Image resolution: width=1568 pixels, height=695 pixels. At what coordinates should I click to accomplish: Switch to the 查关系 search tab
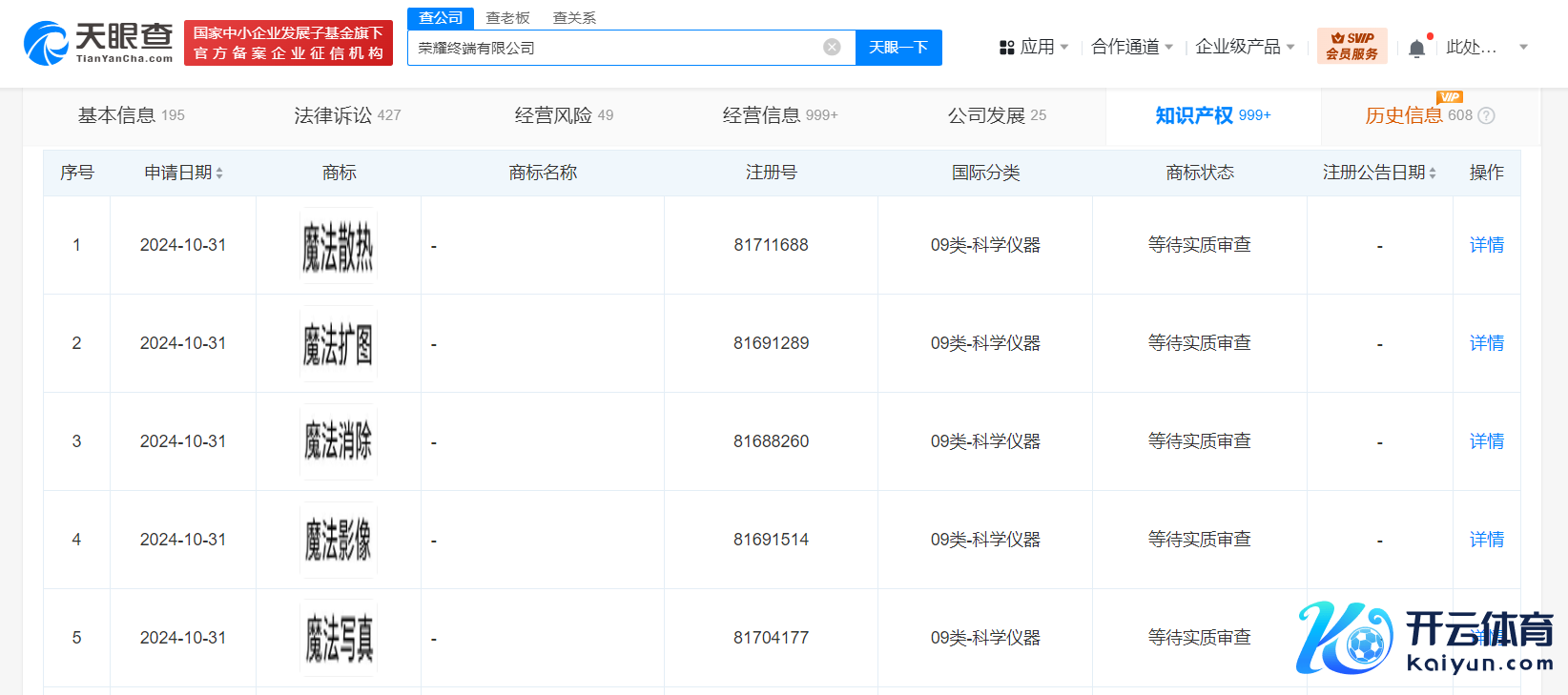point(574,18)
